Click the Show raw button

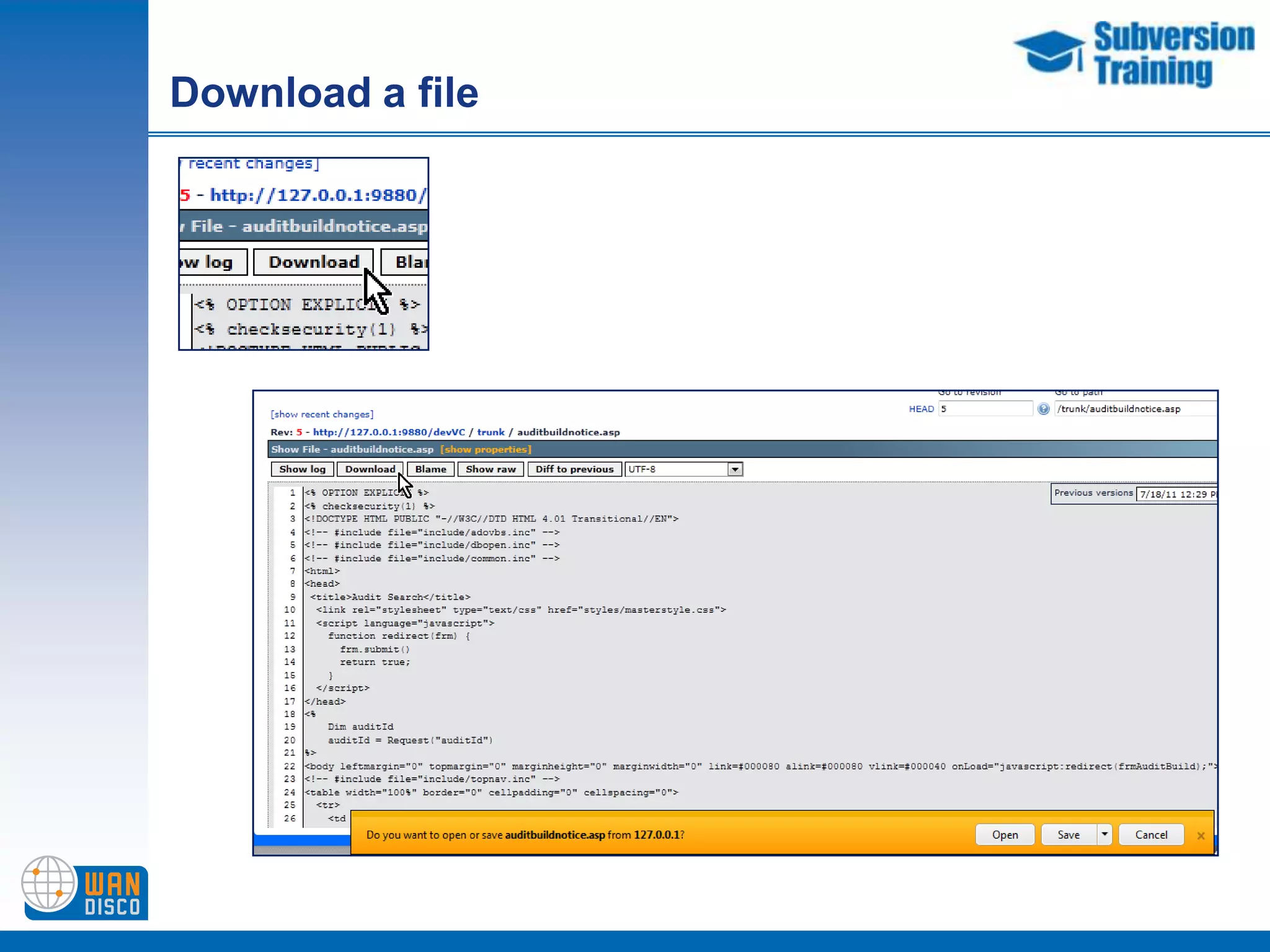tap(491, 469)
